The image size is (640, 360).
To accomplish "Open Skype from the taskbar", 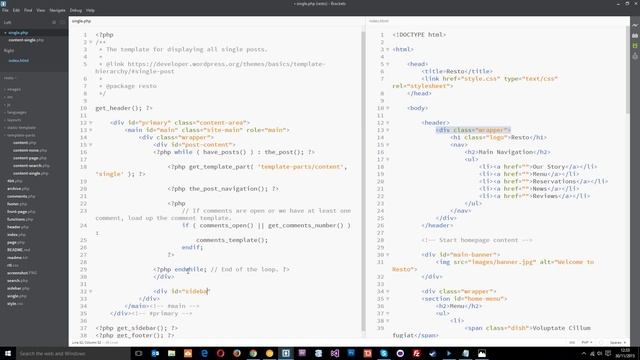I will (x=384, y=353).
